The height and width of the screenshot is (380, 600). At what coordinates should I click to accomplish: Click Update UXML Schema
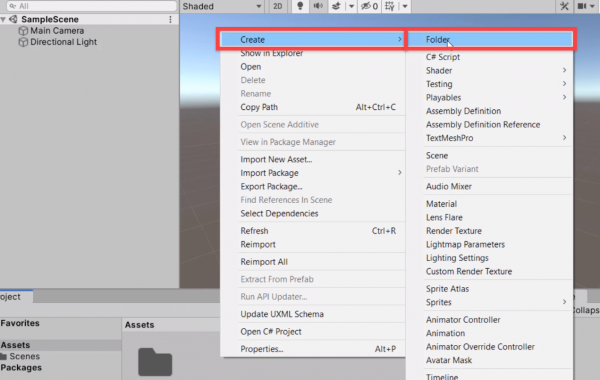click(x=282, y=314)
